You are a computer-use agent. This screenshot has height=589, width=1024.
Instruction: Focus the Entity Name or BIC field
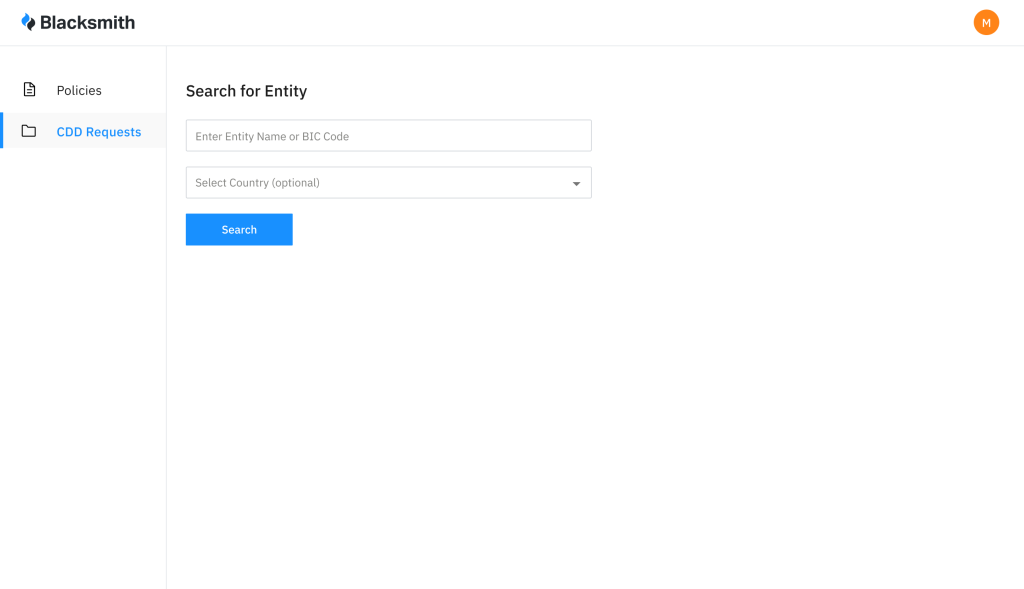tap(388, 135)
